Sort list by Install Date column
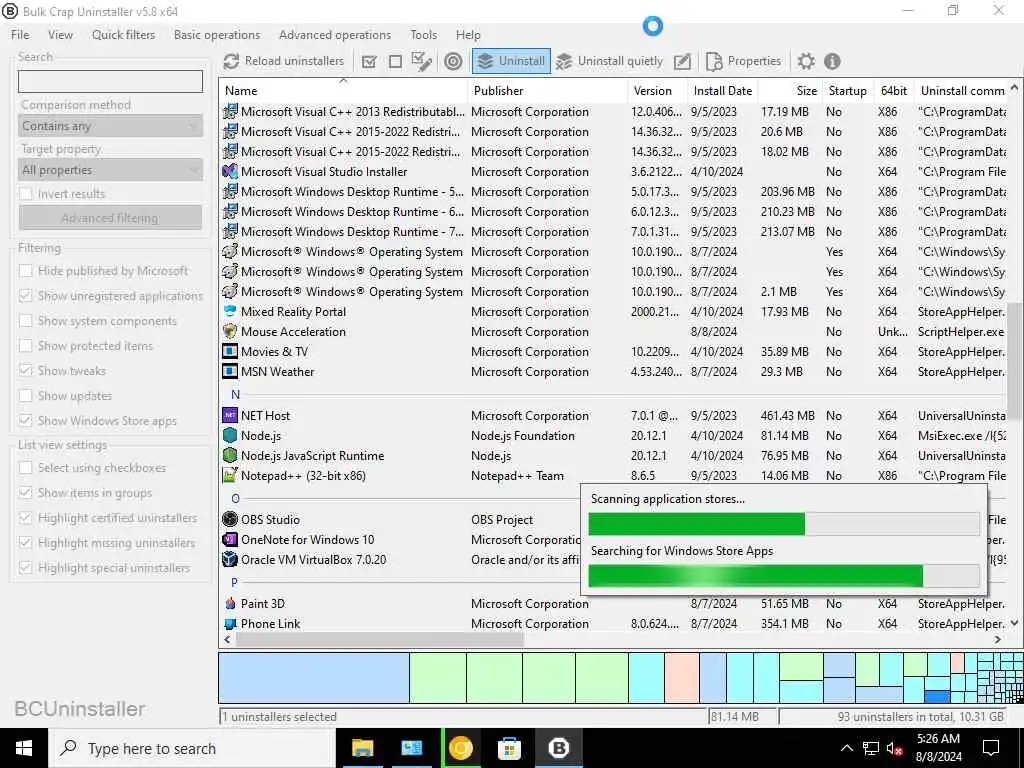1024x768 pixels. point(723,91)
